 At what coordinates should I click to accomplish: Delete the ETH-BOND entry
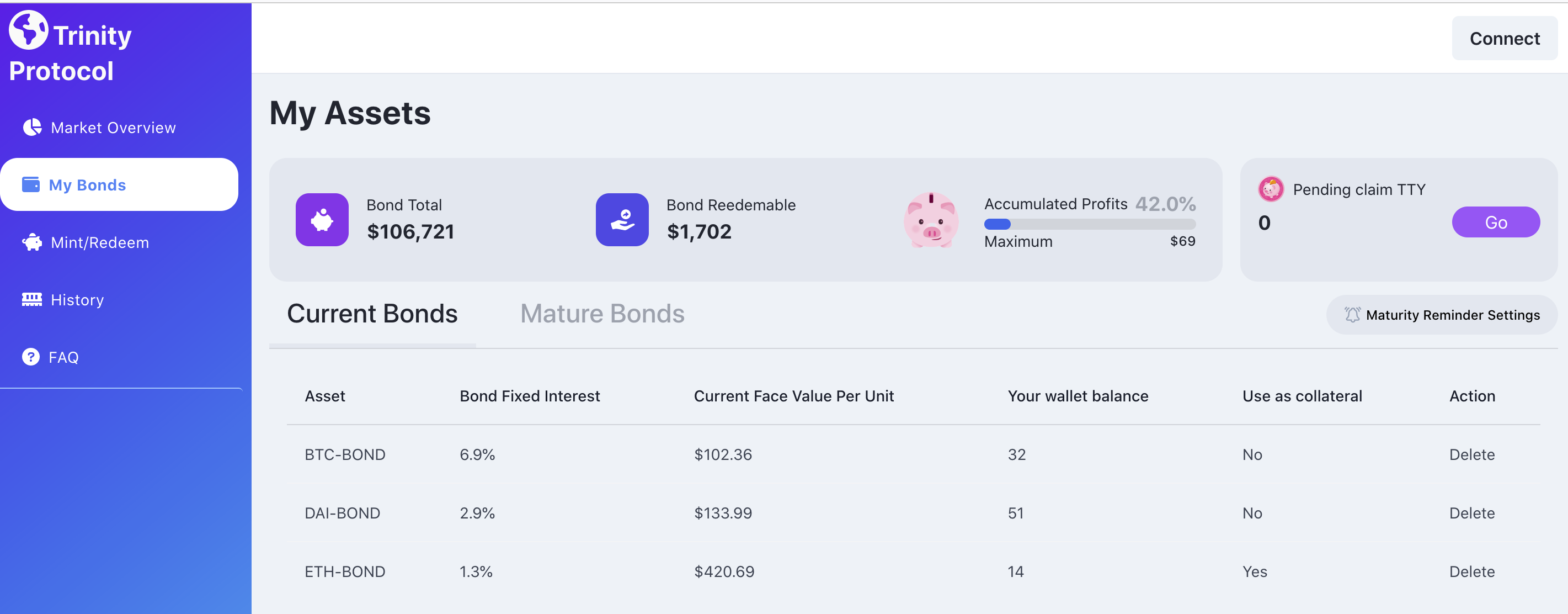1471,572
